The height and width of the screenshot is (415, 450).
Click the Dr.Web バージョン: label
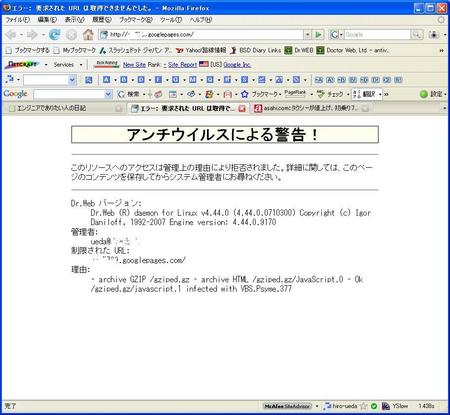106,203
